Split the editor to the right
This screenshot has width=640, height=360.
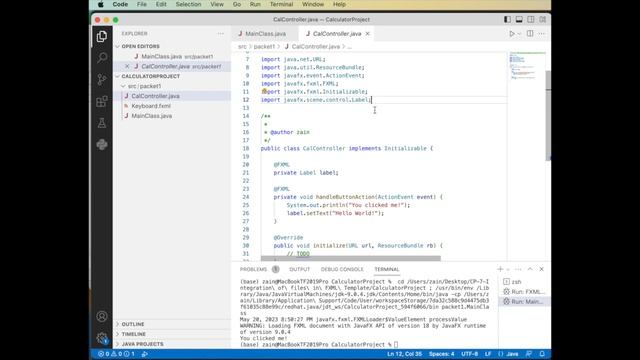pos(530,33)
